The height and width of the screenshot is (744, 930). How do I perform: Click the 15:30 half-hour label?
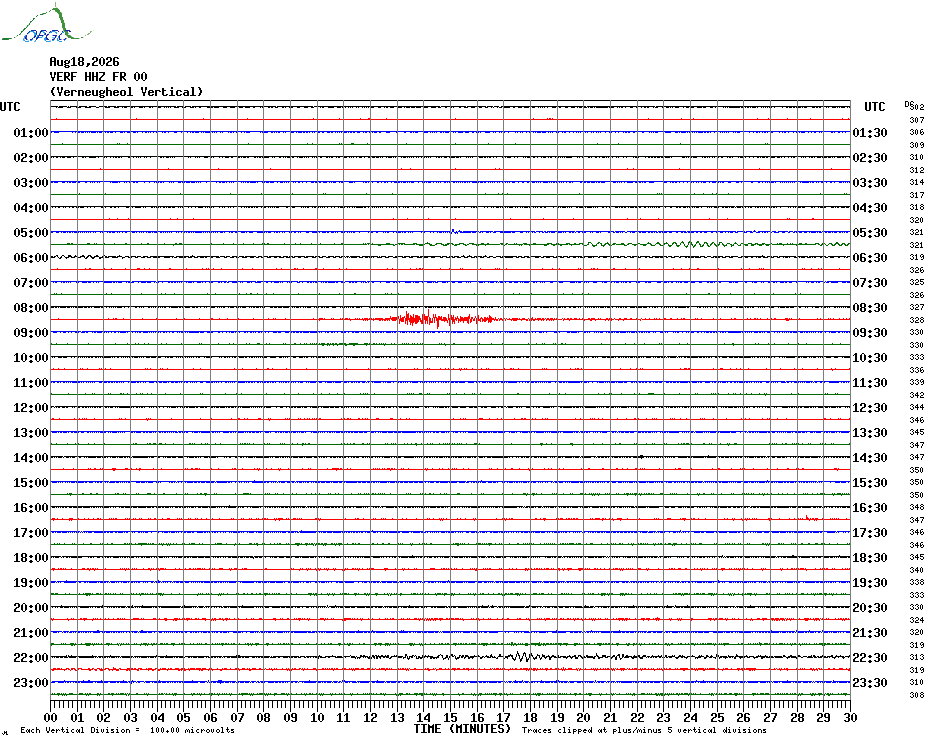870,482
